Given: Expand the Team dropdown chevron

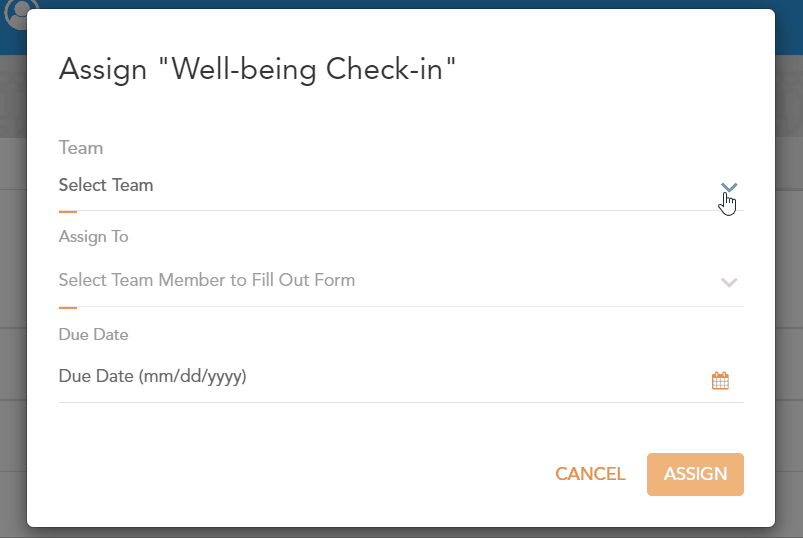Looking at the screenshot, I should tap(729, 187).
